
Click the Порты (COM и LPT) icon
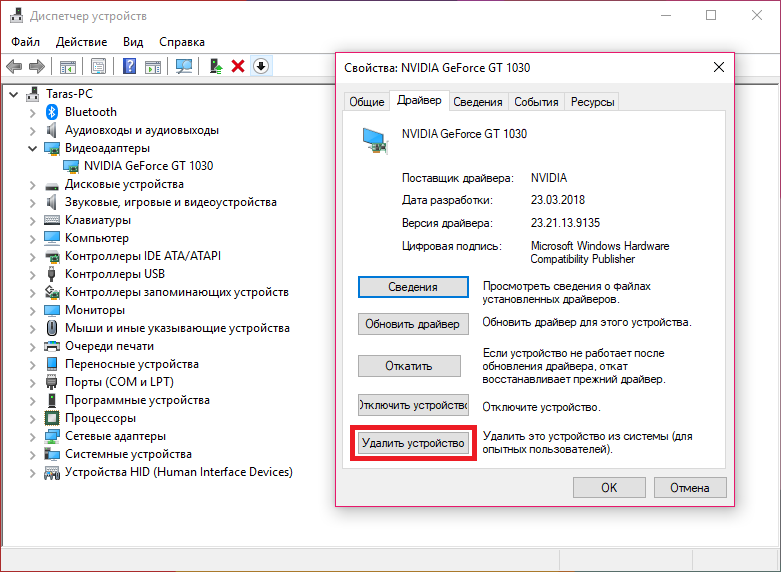click(51, 382)
